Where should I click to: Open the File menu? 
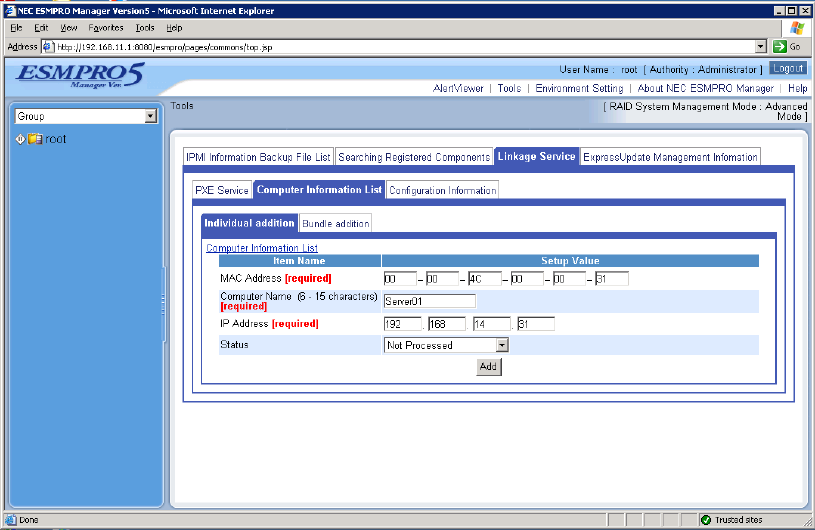(16, 28)
